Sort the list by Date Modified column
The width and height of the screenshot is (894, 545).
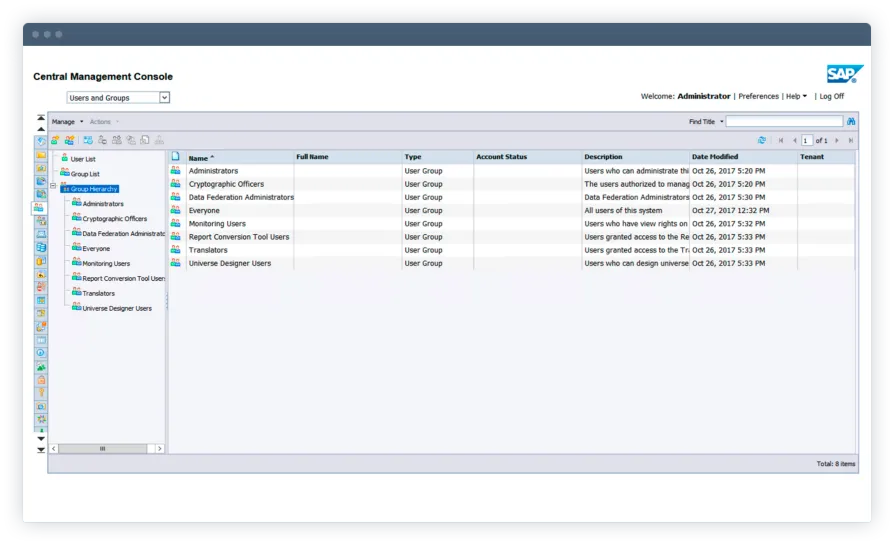tap(714, 157)
